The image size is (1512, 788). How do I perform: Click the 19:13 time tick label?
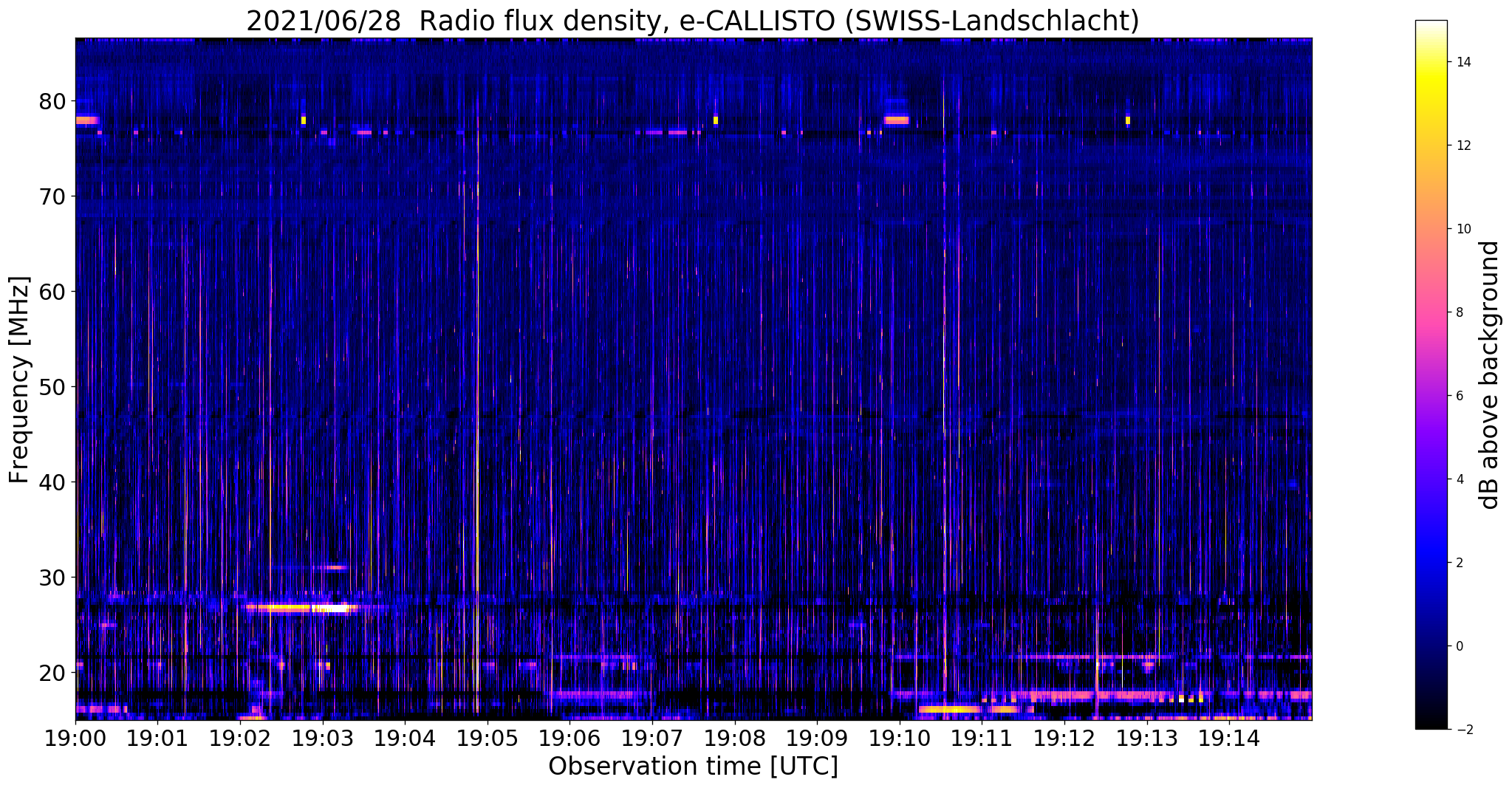pos(1146,739)
